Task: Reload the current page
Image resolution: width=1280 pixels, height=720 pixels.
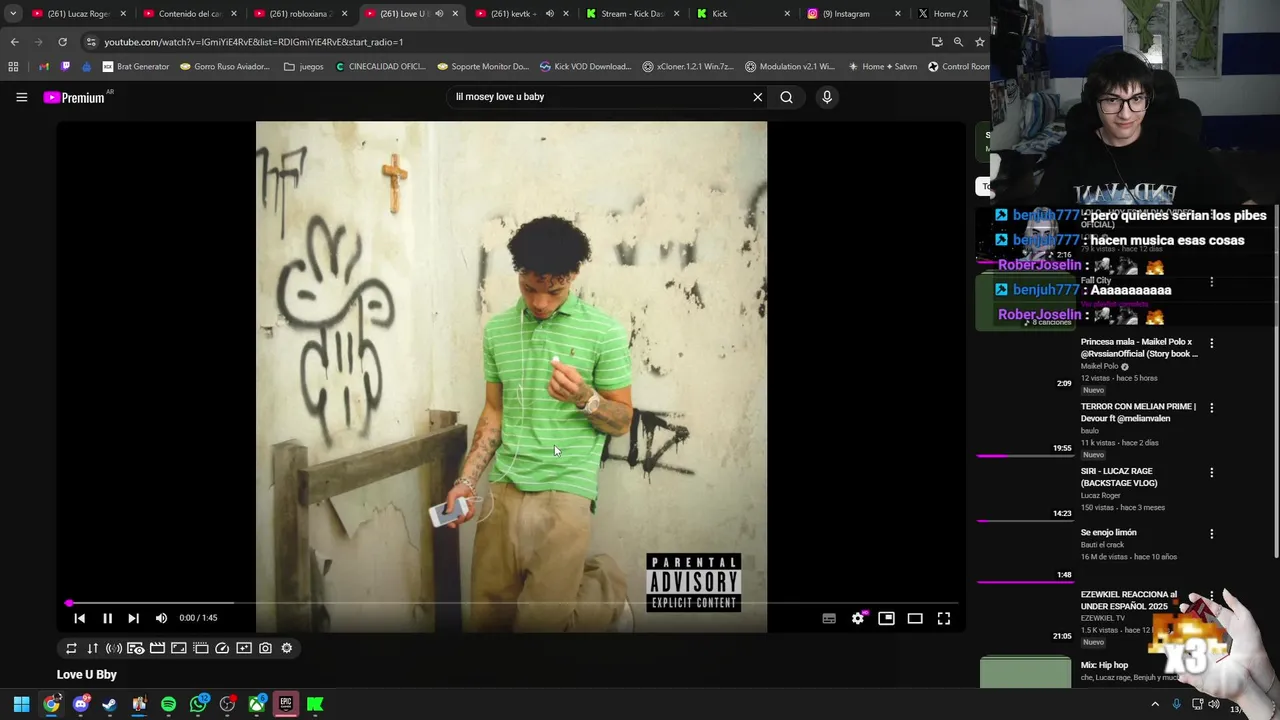Action: [62, 42]
